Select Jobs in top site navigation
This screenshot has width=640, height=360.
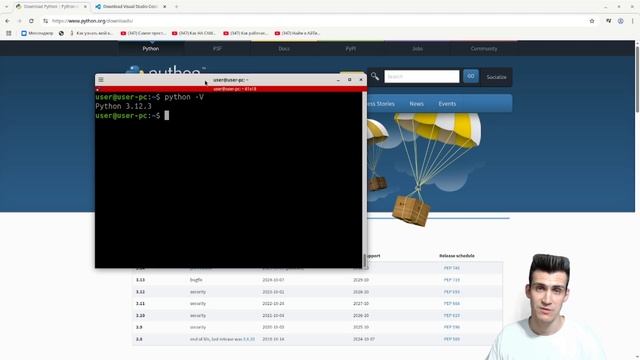click(417, 49)
